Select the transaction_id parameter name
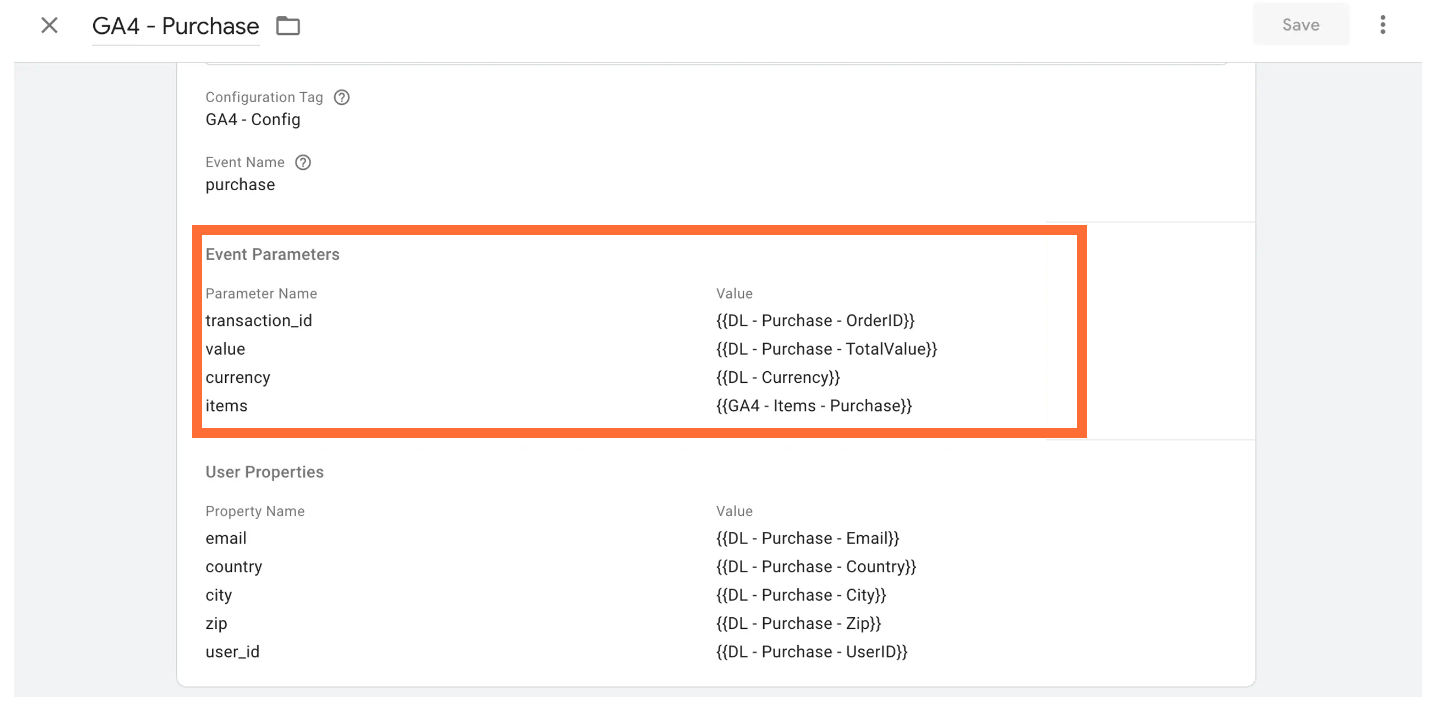Viewport: 1444px width, 710px height. point(259,320)
